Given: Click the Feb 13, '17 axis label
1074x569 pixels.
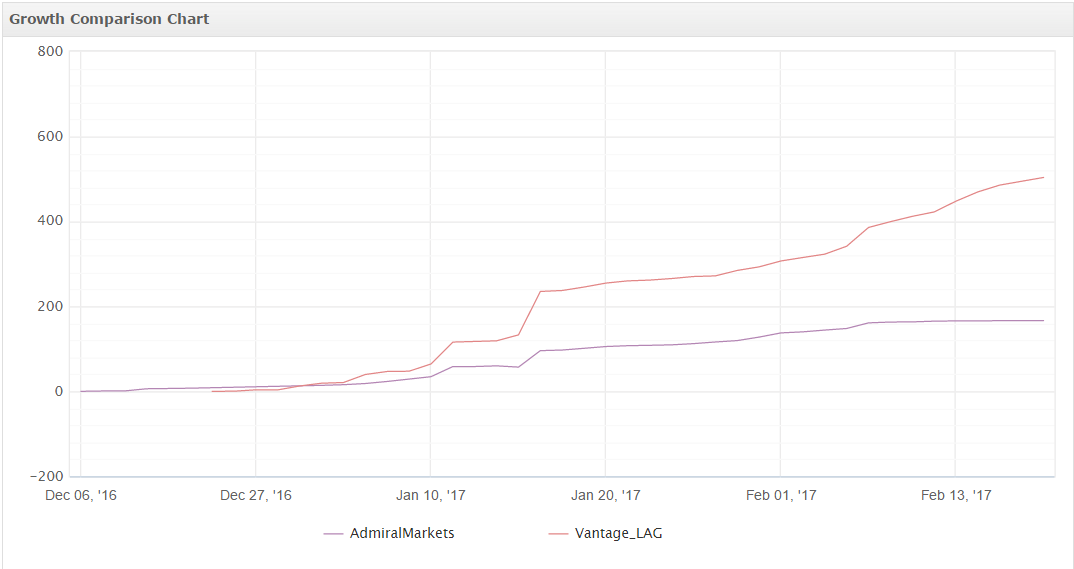Looking at the screenshot, I should 956,495.
